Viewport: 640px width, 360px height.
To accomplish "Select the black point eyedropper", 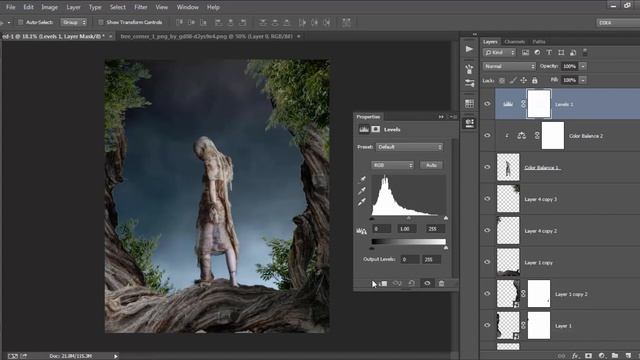I will click(362, 179).
